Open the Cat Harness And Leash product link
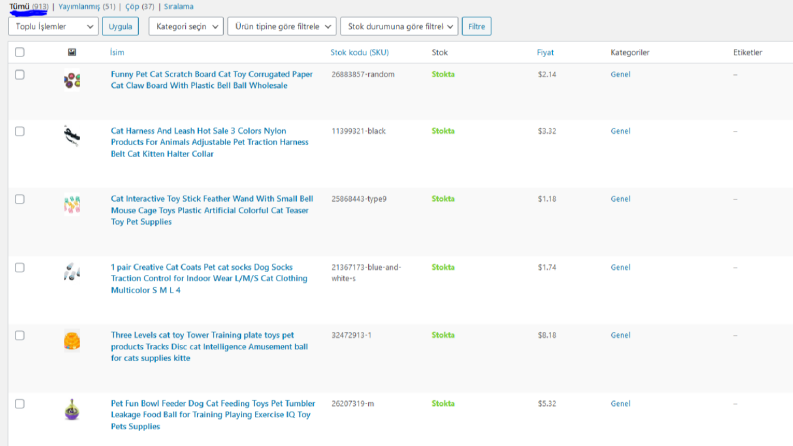Viewport: 793px width, 446px height. [x=209, y=142]
